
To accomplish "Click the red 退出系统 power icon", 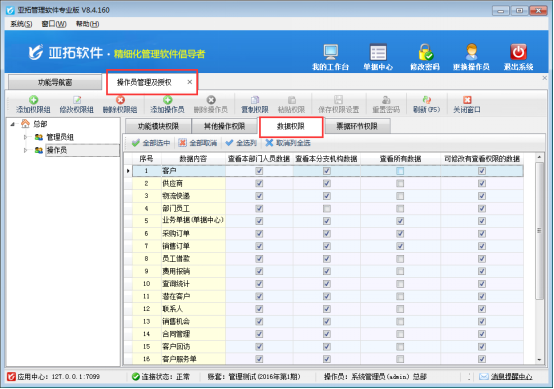I will pyautogui.click(x=518, y=53).
